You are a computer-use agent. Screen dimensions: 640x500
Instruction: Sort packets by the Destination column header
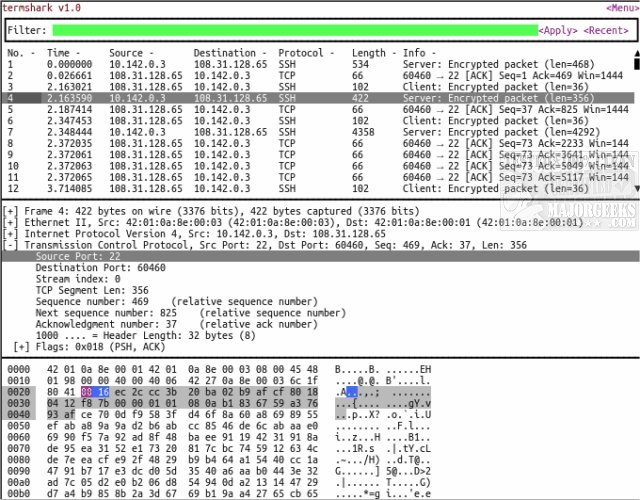(x=230, y=53)
